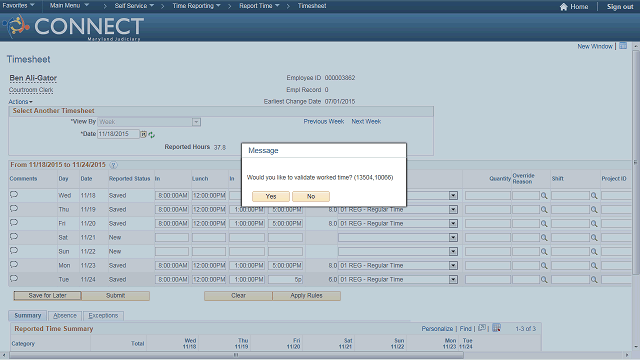Go to Next Week
The image size is (640, 360).
(x=366, y=122)
